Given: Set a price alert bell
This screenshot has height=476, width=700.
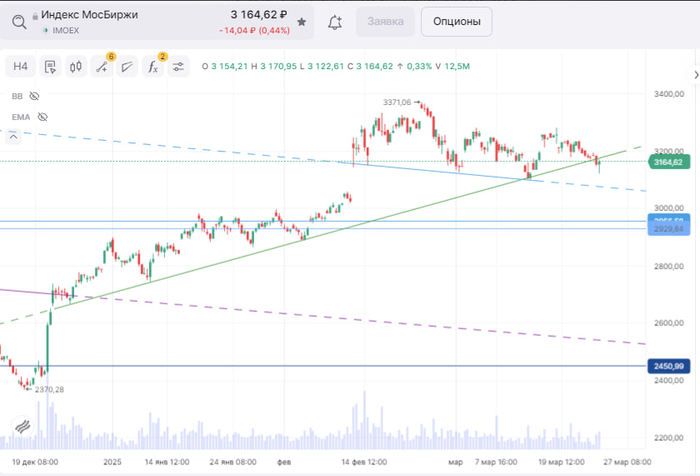Looking at the screenshot, I should (x=335, y=21).
